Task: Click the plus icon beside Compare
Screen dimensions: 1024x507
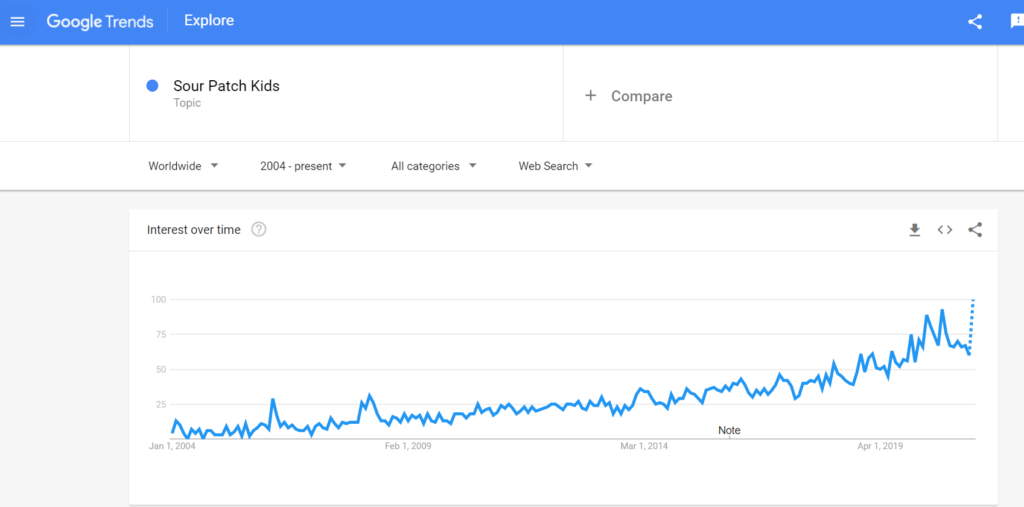Action: 590,96
